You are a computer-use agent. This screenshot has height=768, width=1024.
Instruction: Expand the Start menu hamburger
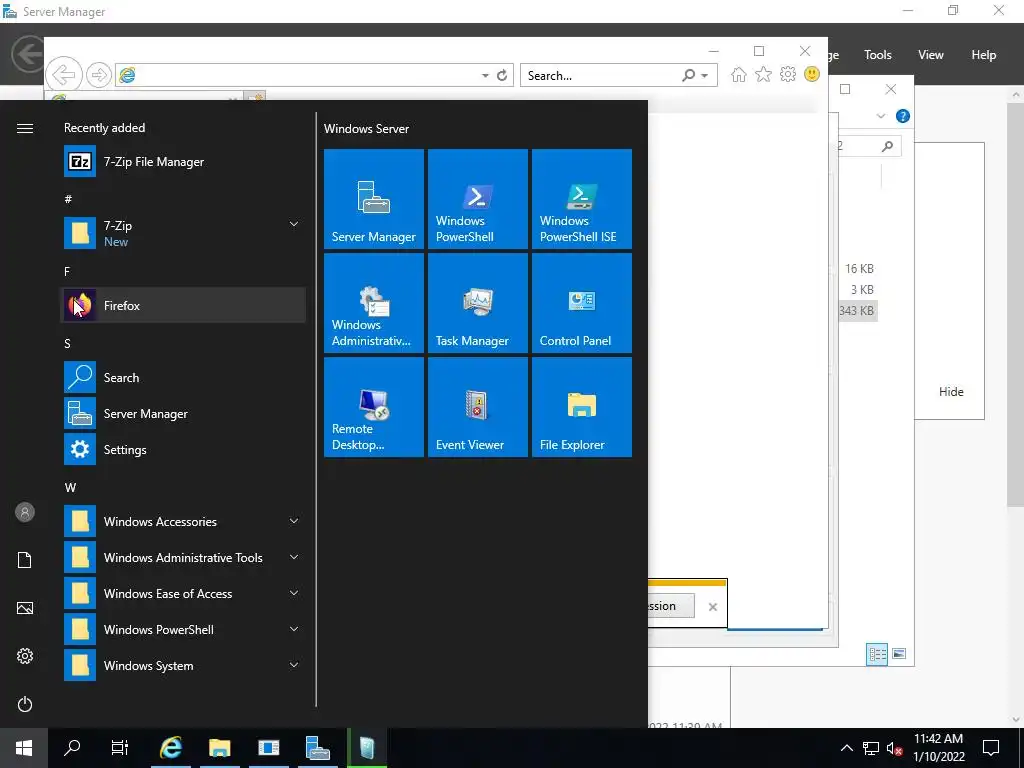coord(25,128)
